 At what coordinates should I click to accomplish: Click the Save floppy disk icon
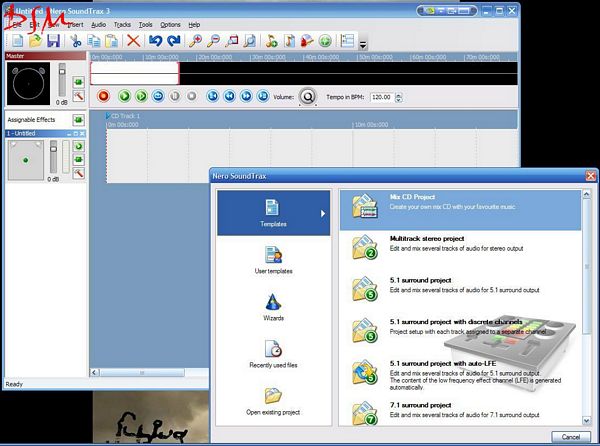tap(53, 41)
